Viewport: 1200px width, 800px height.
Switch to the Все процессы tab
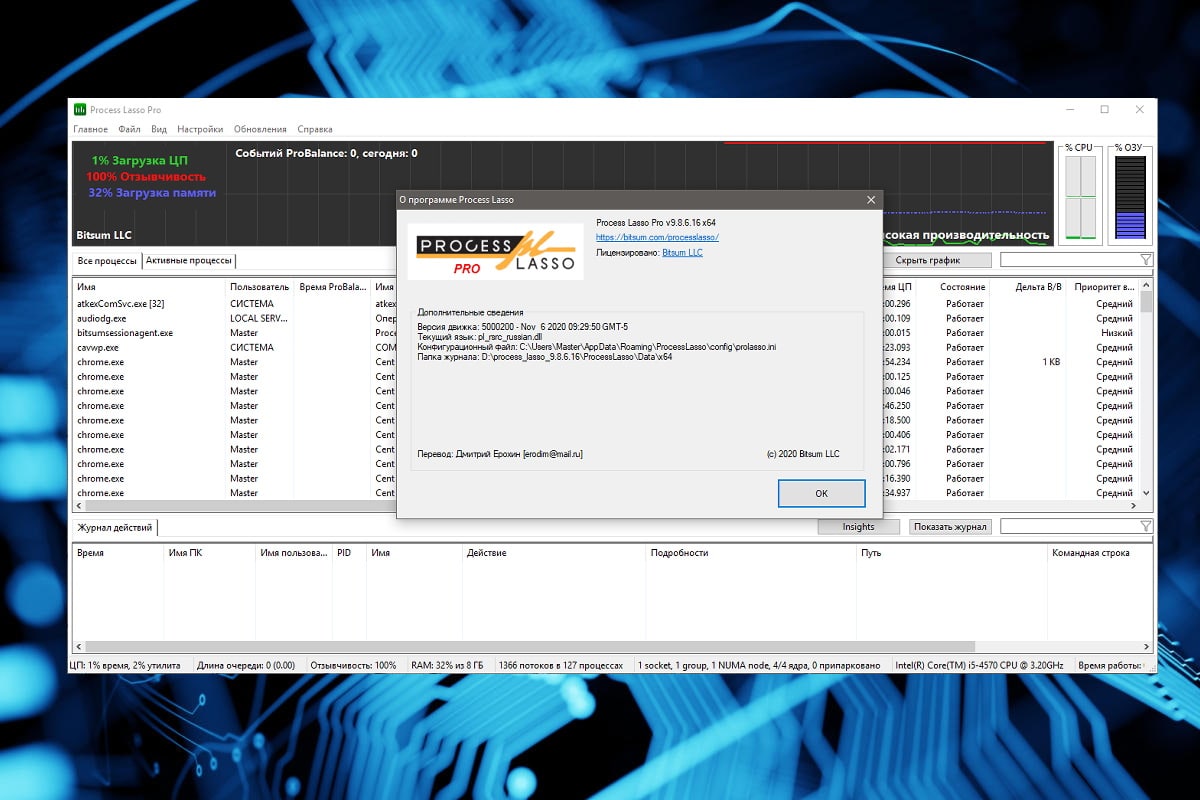point(107,261)
